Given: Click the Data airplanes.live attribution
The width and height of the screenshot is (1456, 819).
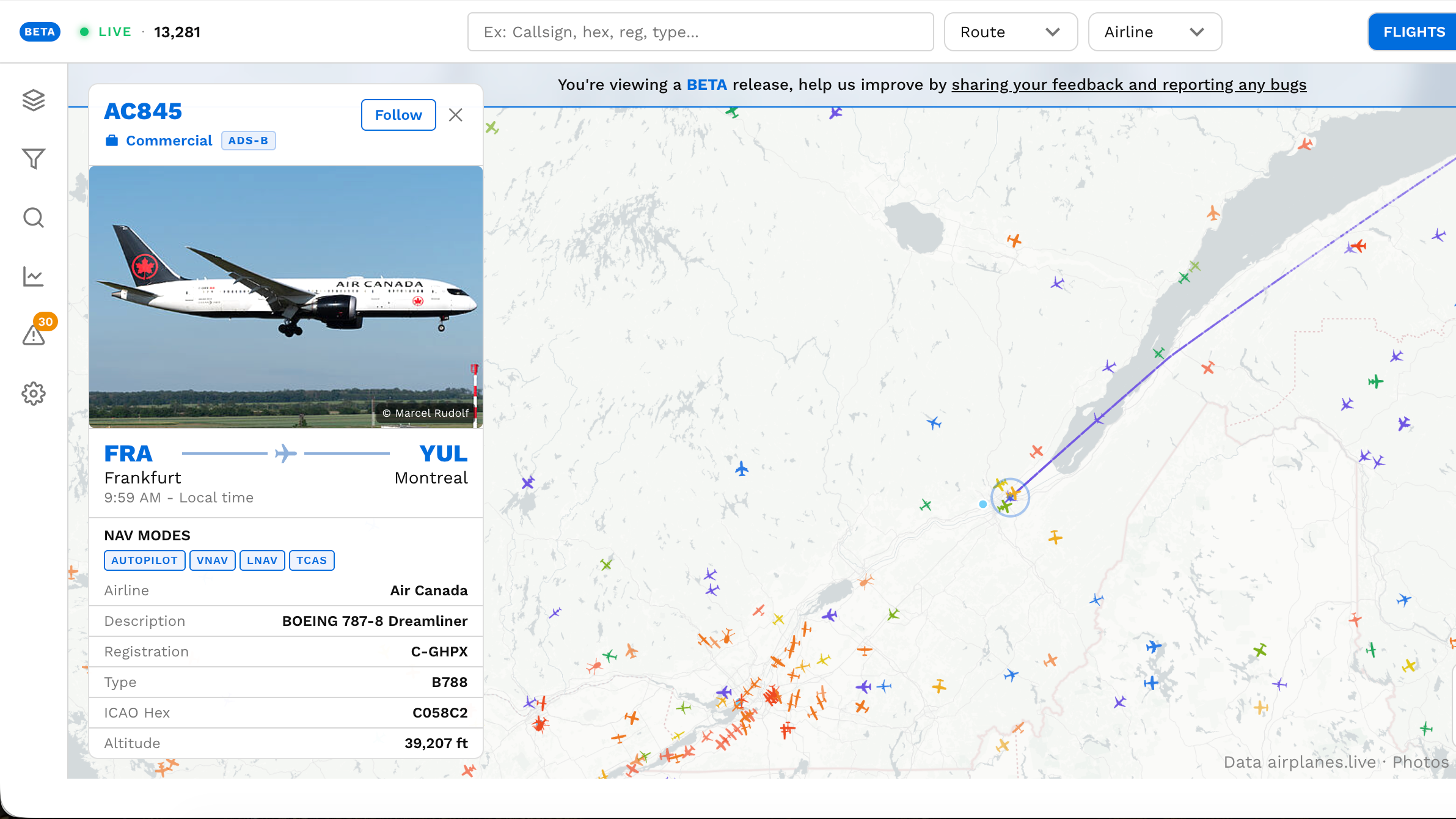Looking at the screenshot, I should (1300, 762).
